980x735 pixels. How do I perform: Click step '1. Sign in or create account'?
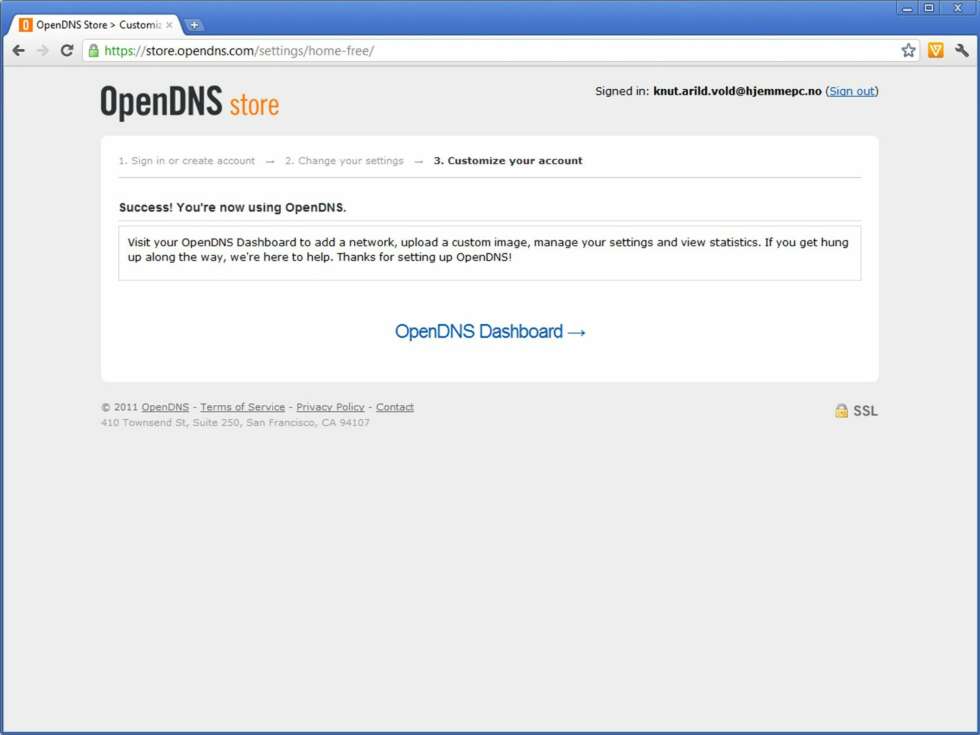187,161
